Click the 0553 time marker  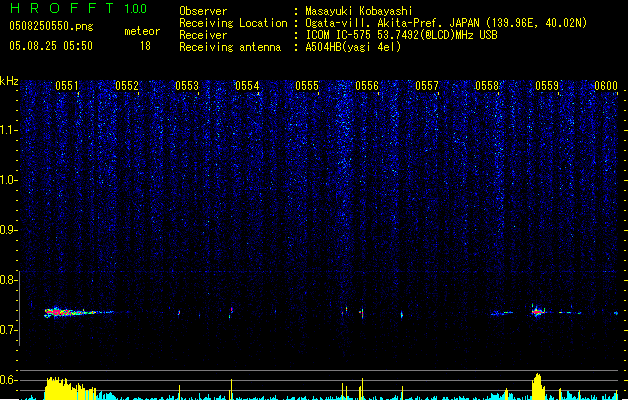click(187, 86)
